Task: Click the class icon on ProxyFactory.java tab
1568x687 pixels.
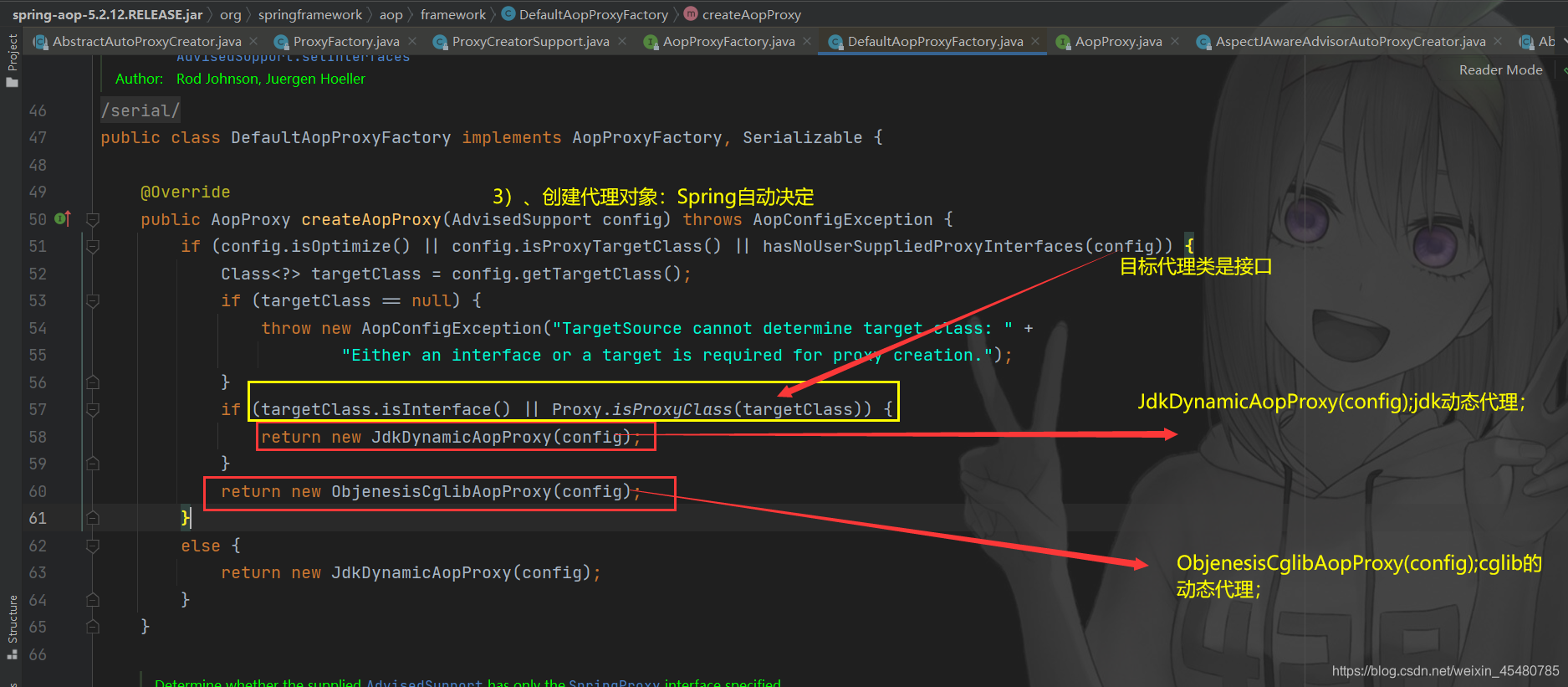Action: 281,42
